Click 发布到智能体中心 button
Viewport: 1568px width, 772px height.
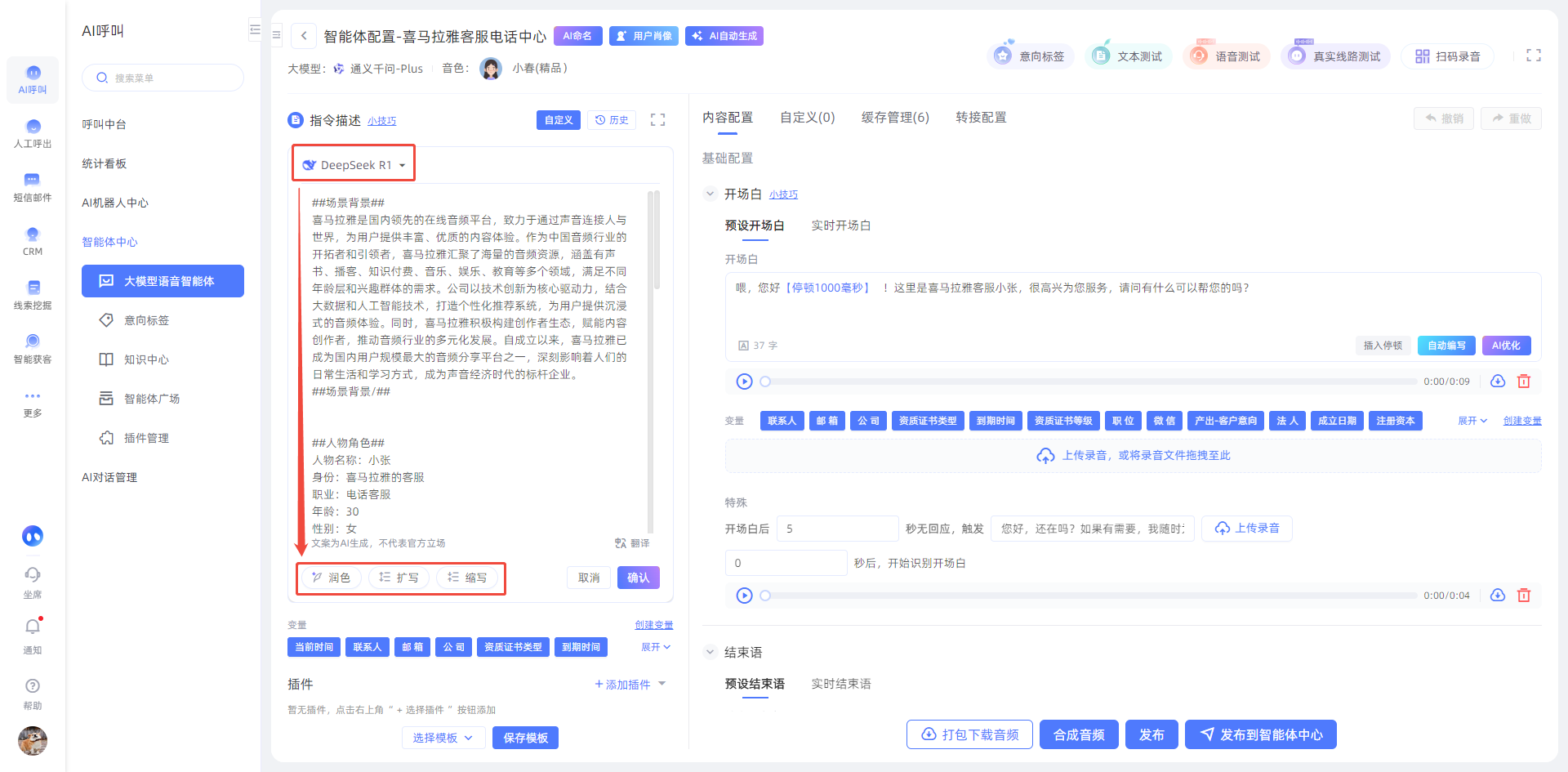(x=1260, y=734)
